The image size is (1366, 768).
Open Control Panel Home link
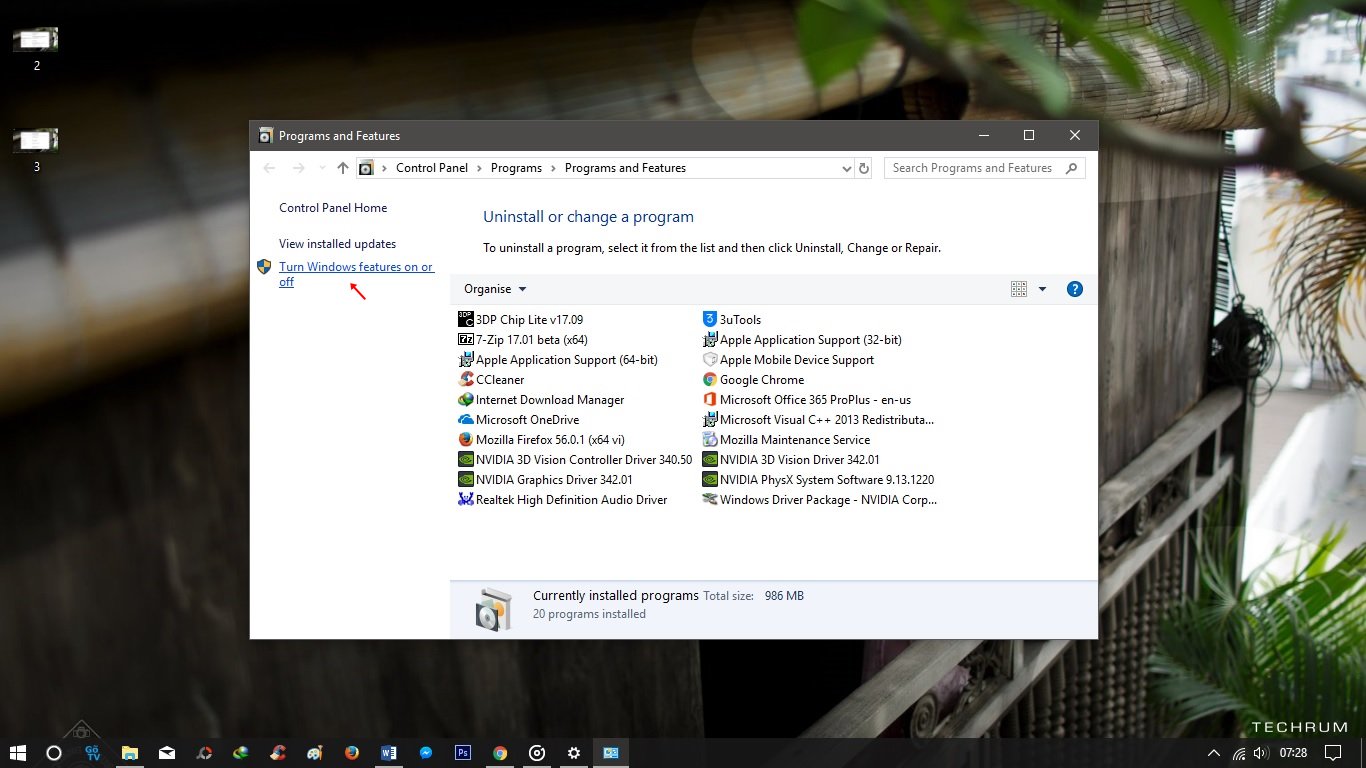[x=333, y=208]
